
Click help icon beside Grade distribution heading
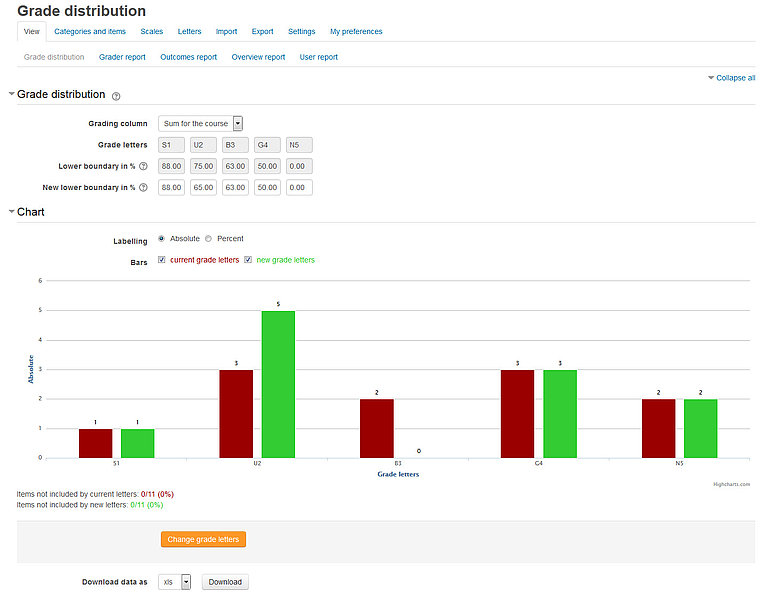pyautogui.click(x=116, y=96)
